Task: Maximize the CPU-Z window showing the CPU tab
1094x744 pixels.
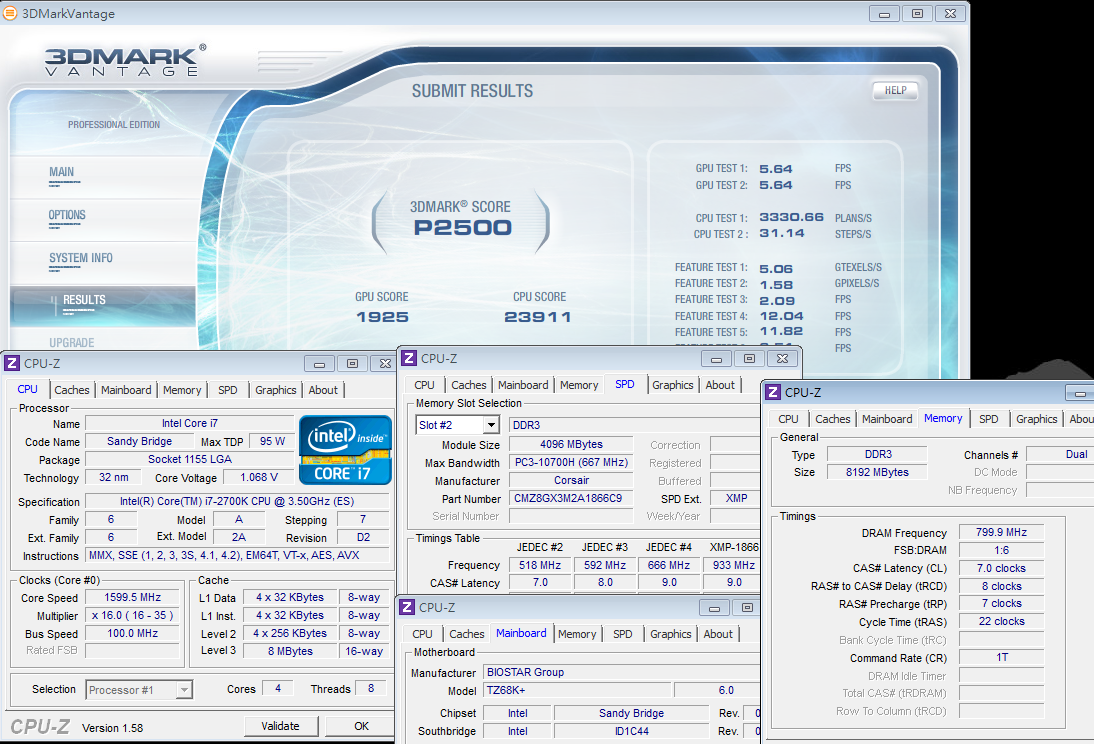Action: 352,364
